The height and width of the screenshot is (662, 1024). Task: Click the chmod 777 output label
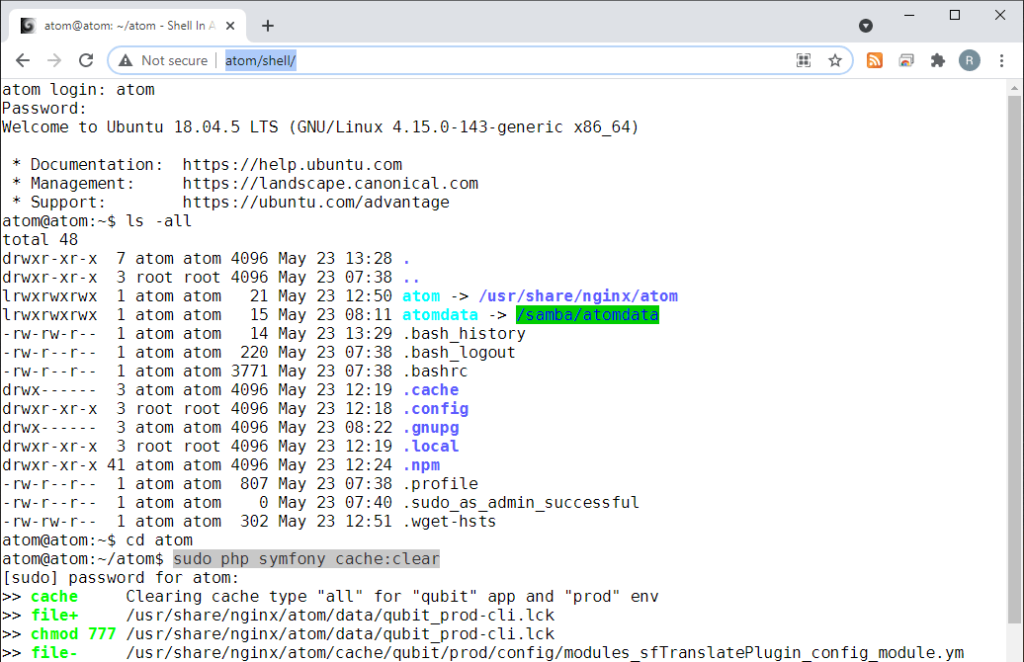(73, 635)
